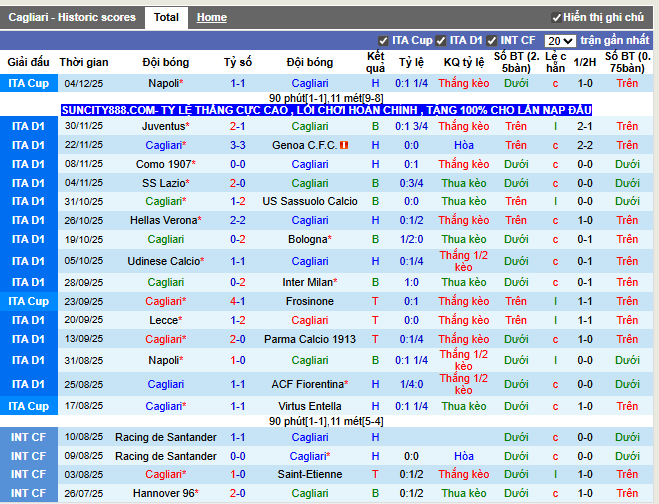Open Virtus Entella team link
Screen dimensions: 659x504
[x=310, y=406]
